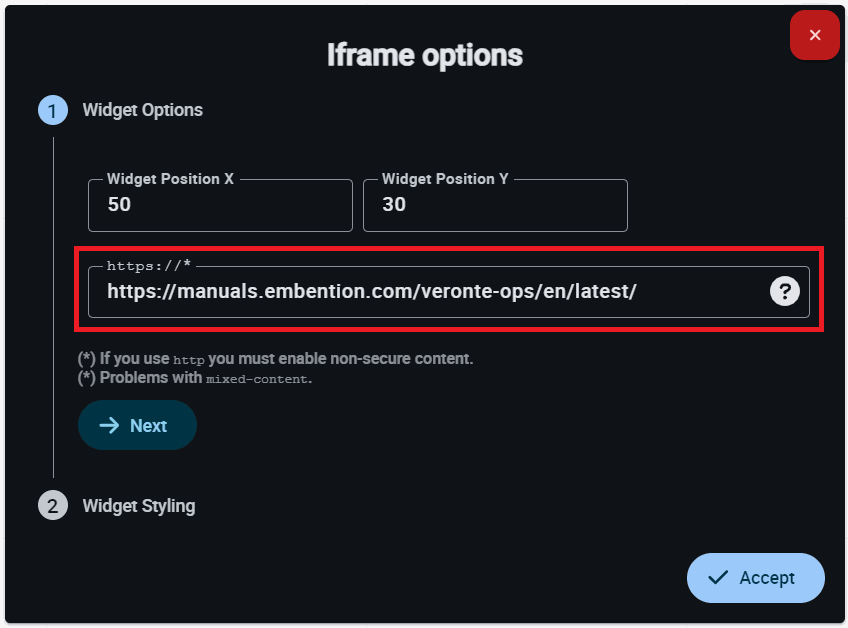848x628 pixels.
Task: Click the Iframe options title
Action: click(x=424, y=55)
